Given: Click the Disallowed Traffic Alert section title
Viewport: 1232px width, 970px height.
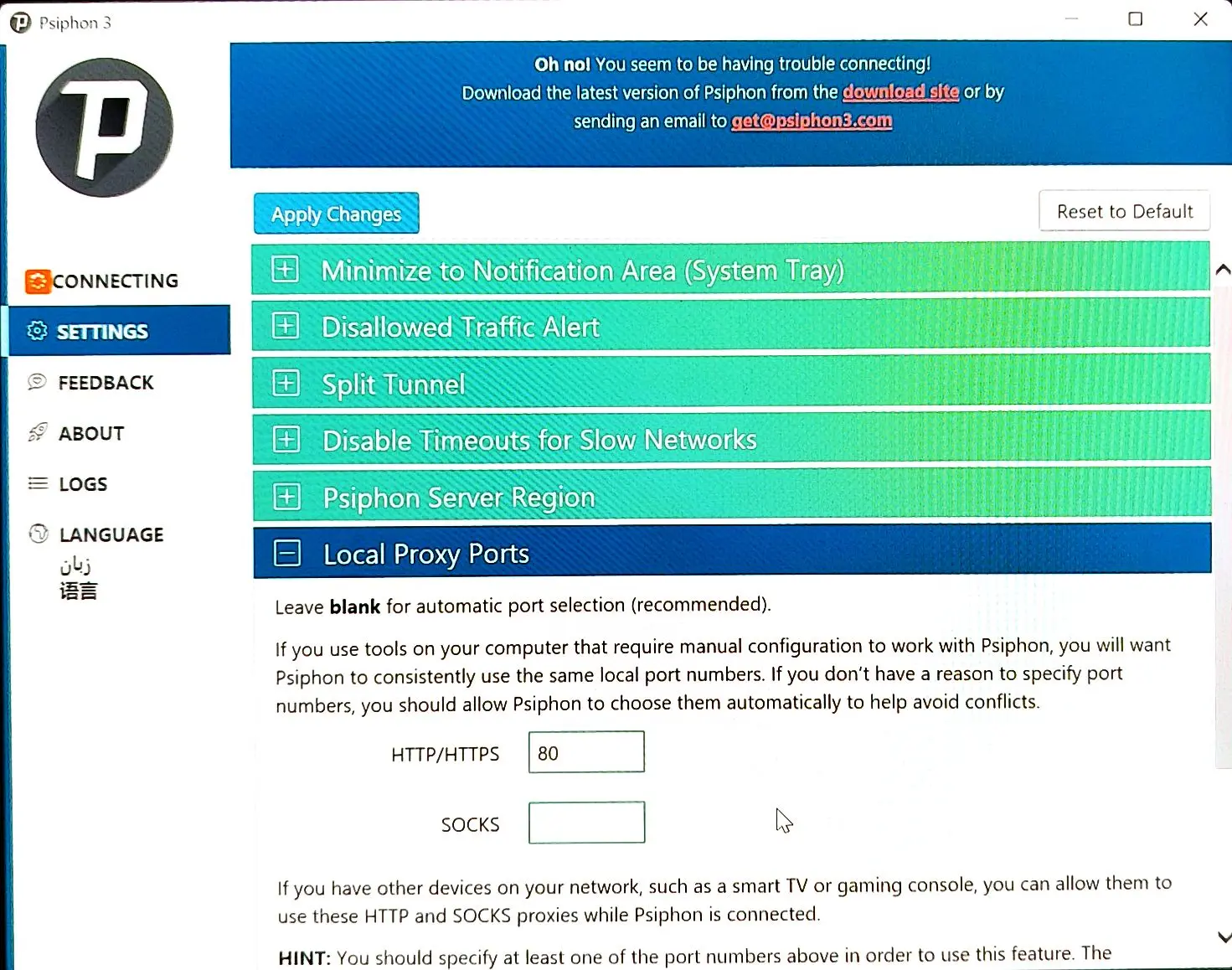Looking at the screenshot, I should (461, 327).
